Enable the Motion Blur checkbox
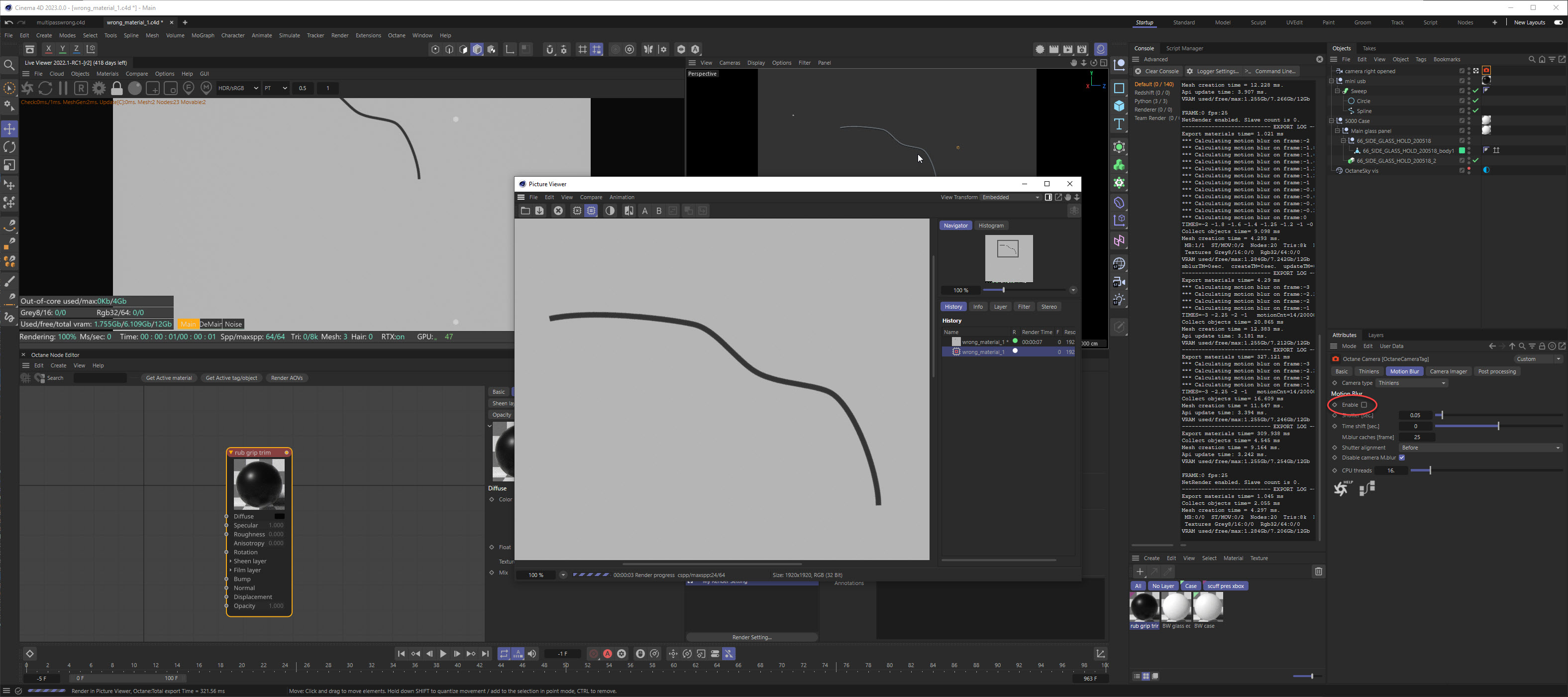 pyautogui.click(x=1364, y=405)
